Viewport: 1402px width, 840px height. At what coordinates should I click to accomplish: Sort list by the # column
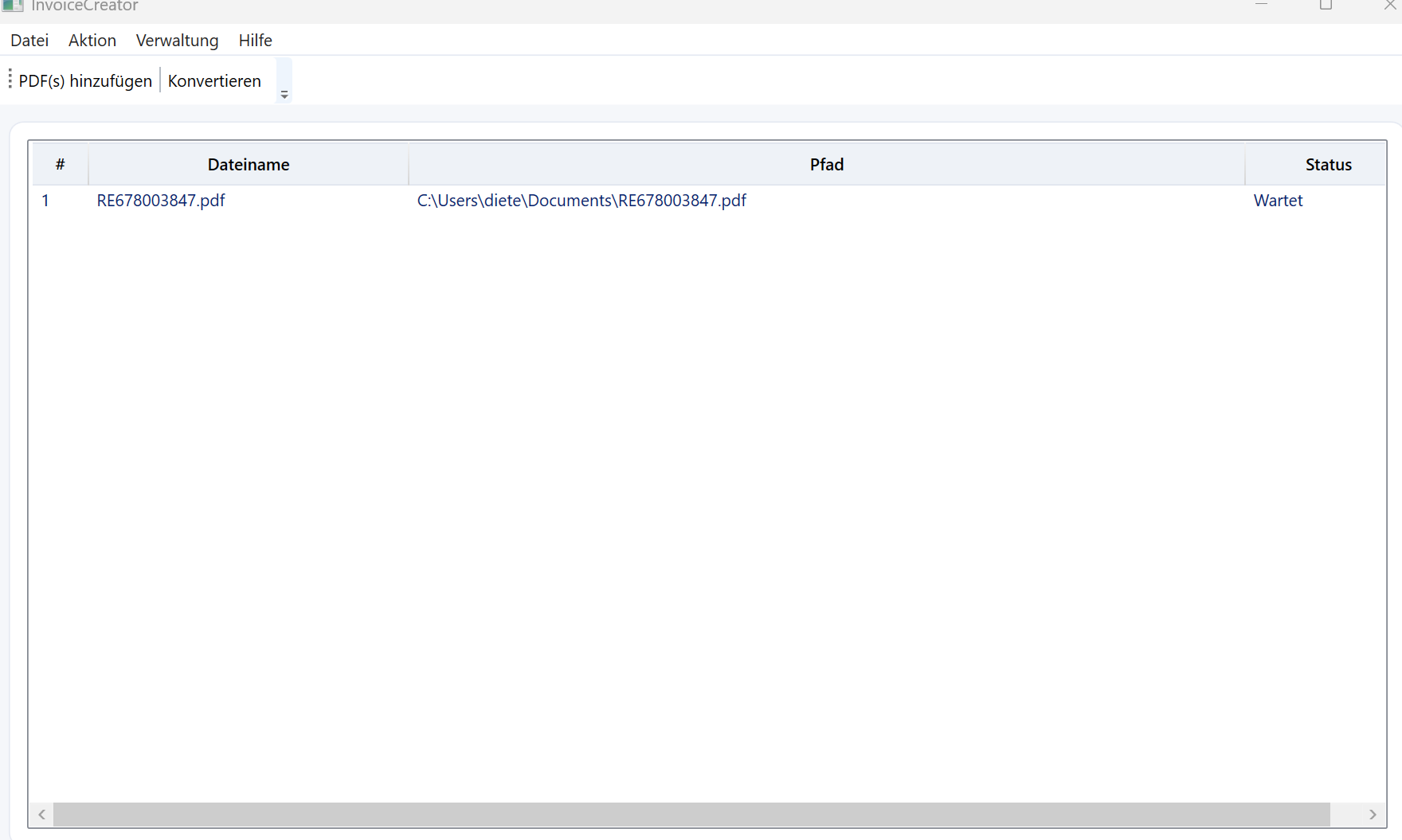pyautogui.click(x=60, y=164)
